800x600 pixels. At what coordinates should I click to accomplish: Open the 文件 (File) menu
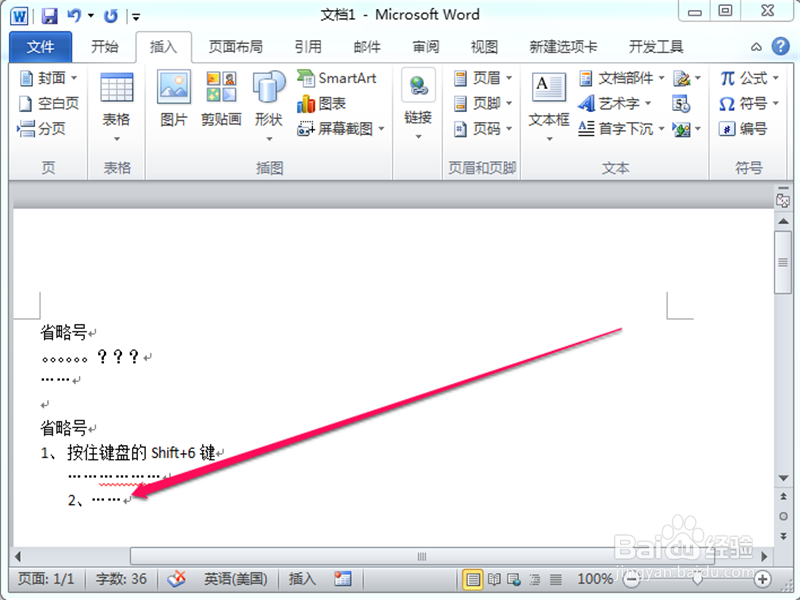39,46
